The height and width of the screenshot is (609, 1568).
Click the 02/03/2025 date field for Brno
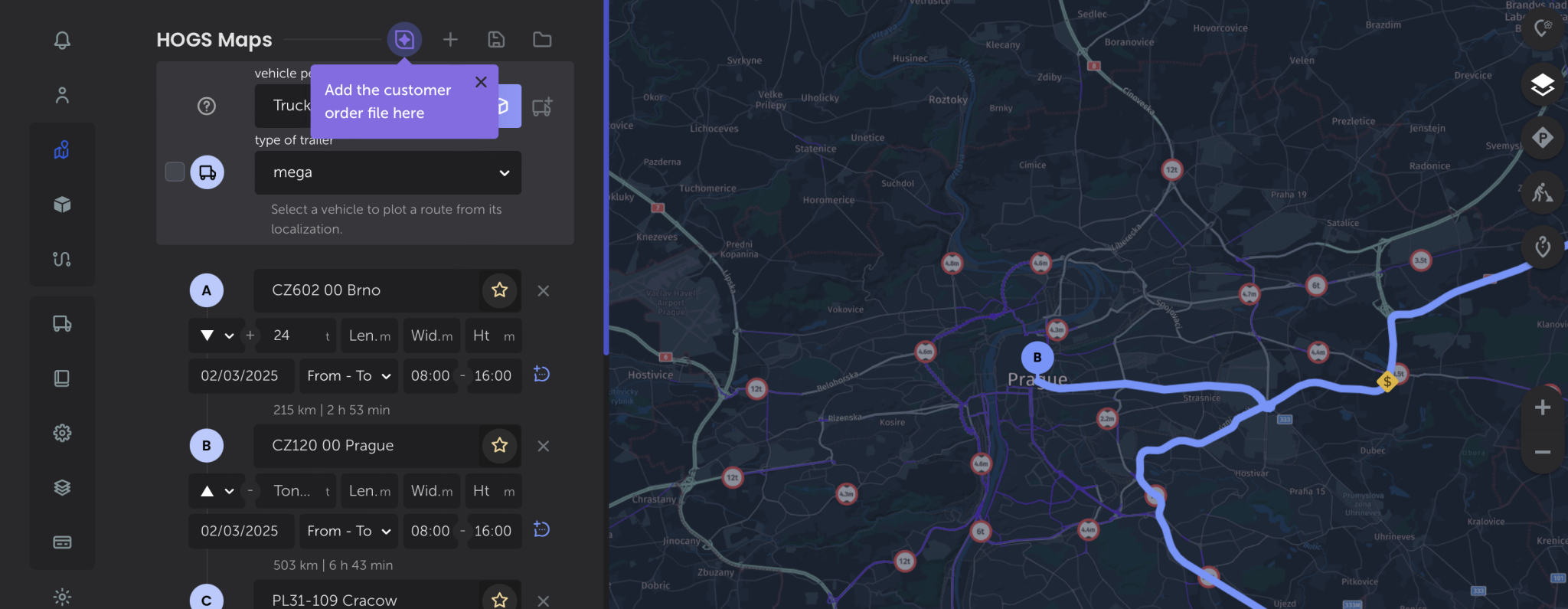[240, 376]
